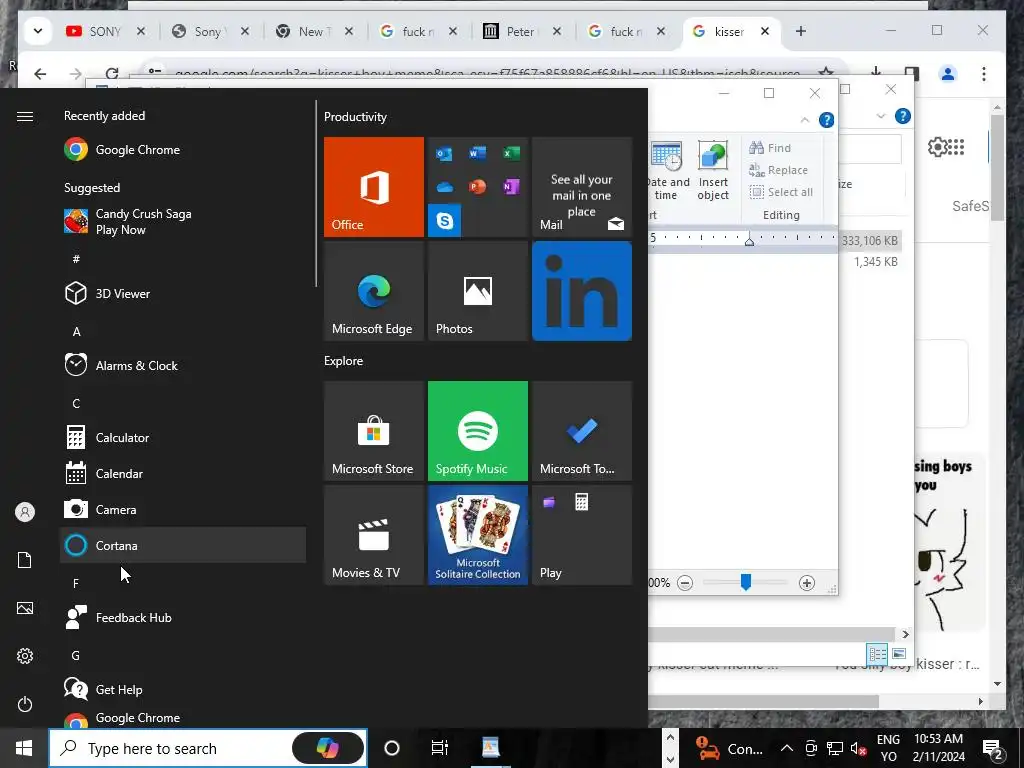The image size is (1024, 768).
Task: Launch Microsoft Solitaire Collection tile
Action: click(x=477, y=535)
